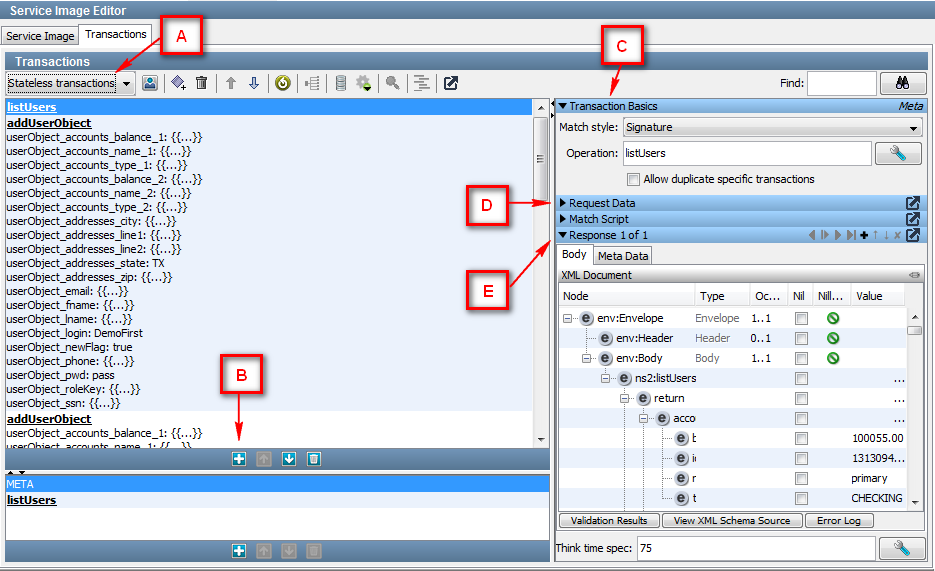Collapse the Transaction Basics section

pyautogui.click(x=562, y=106)
